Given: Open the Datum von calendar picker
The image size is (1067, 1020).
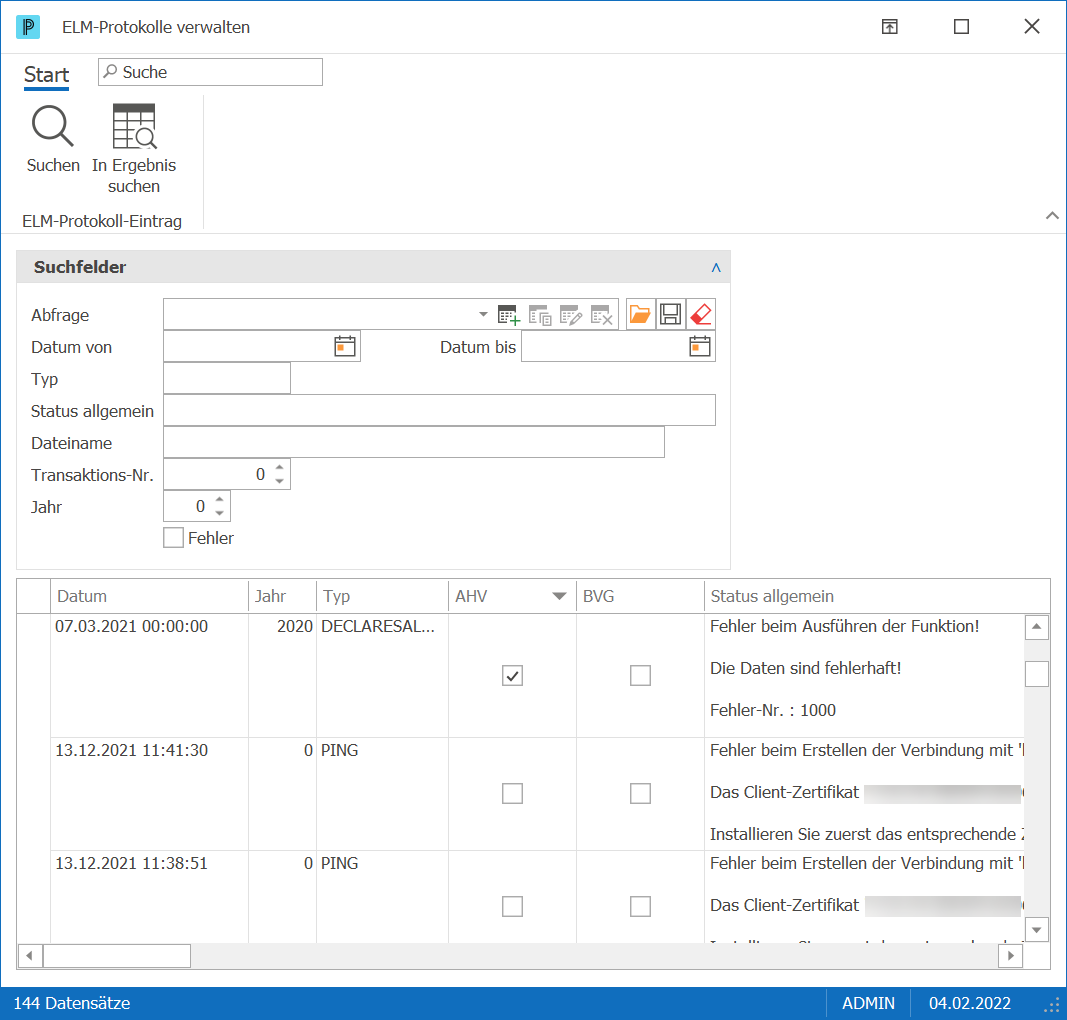Looking at the screenshot, I should coord(345,346).
